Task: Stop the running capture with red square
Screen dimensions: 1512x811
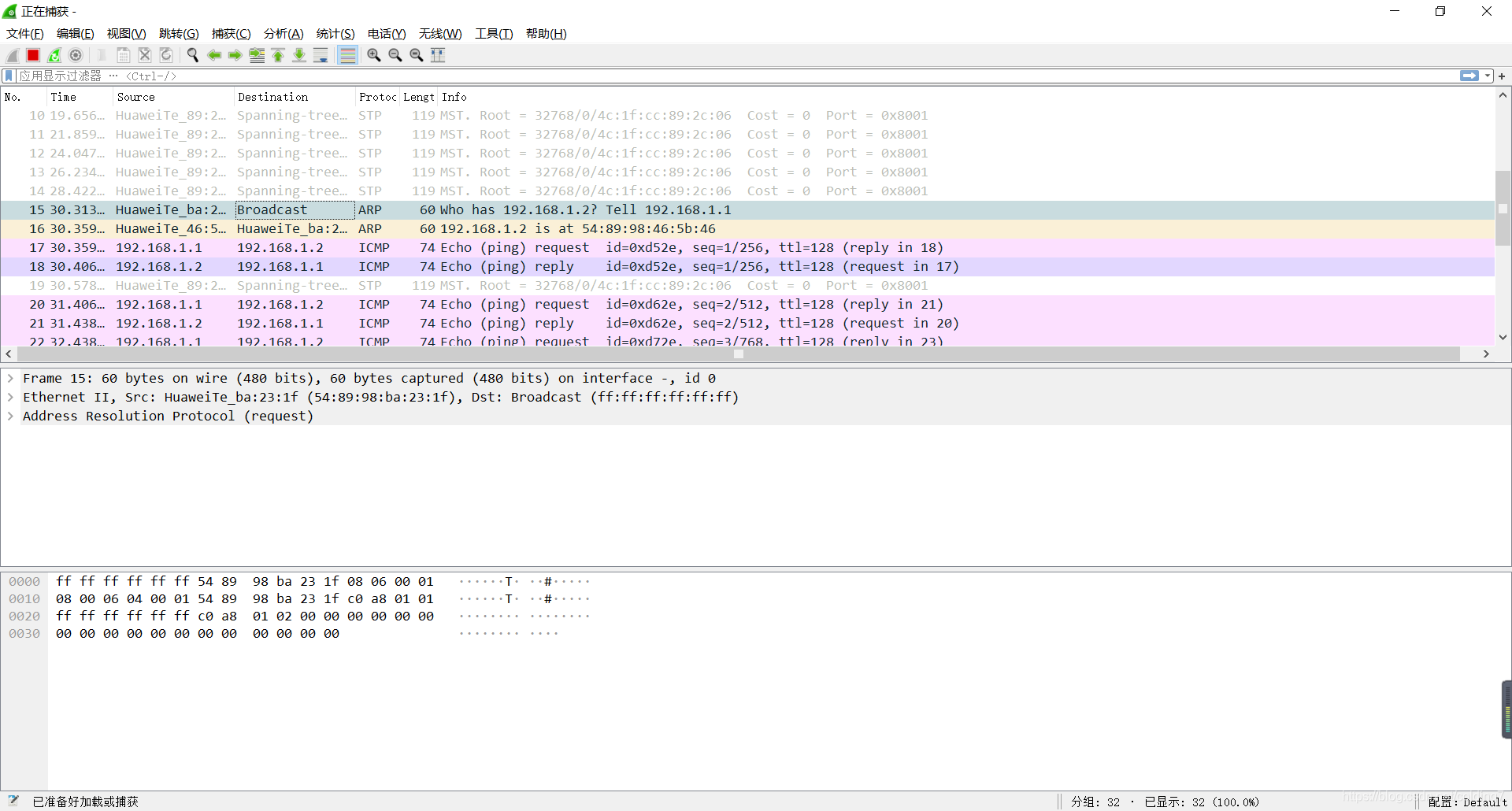Action: coord(33,55)
